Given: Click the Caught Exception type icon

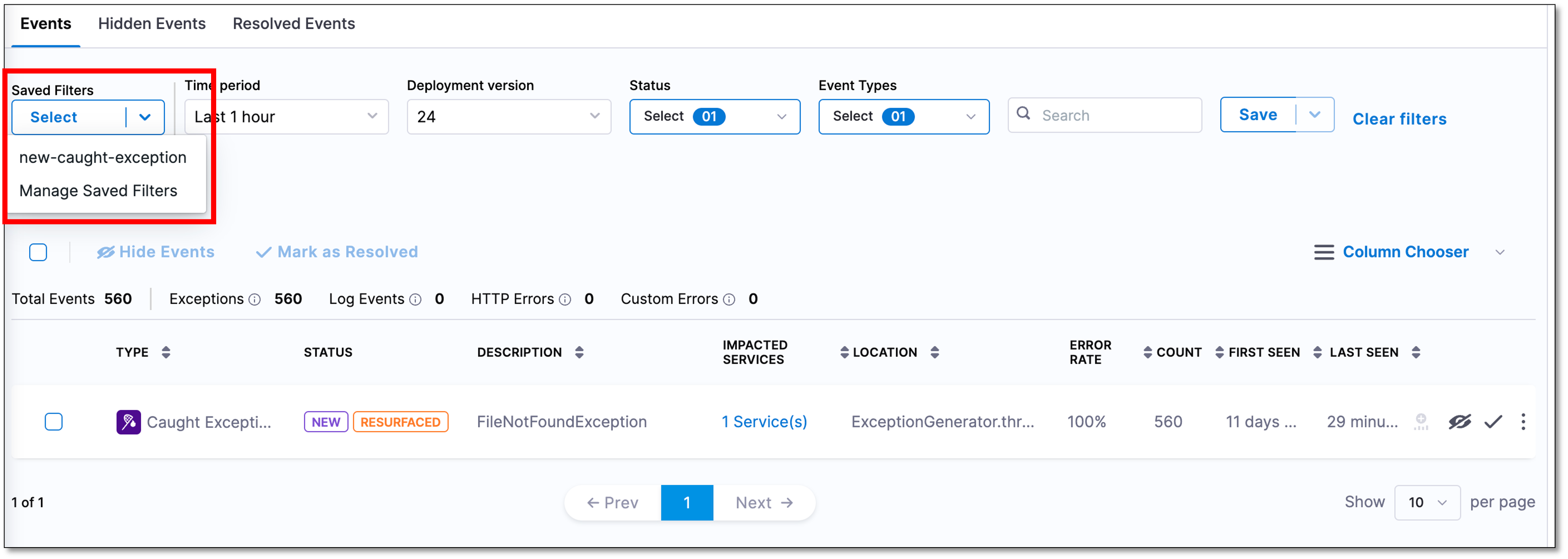Looking at the screenshot, I should click(128, 422).
